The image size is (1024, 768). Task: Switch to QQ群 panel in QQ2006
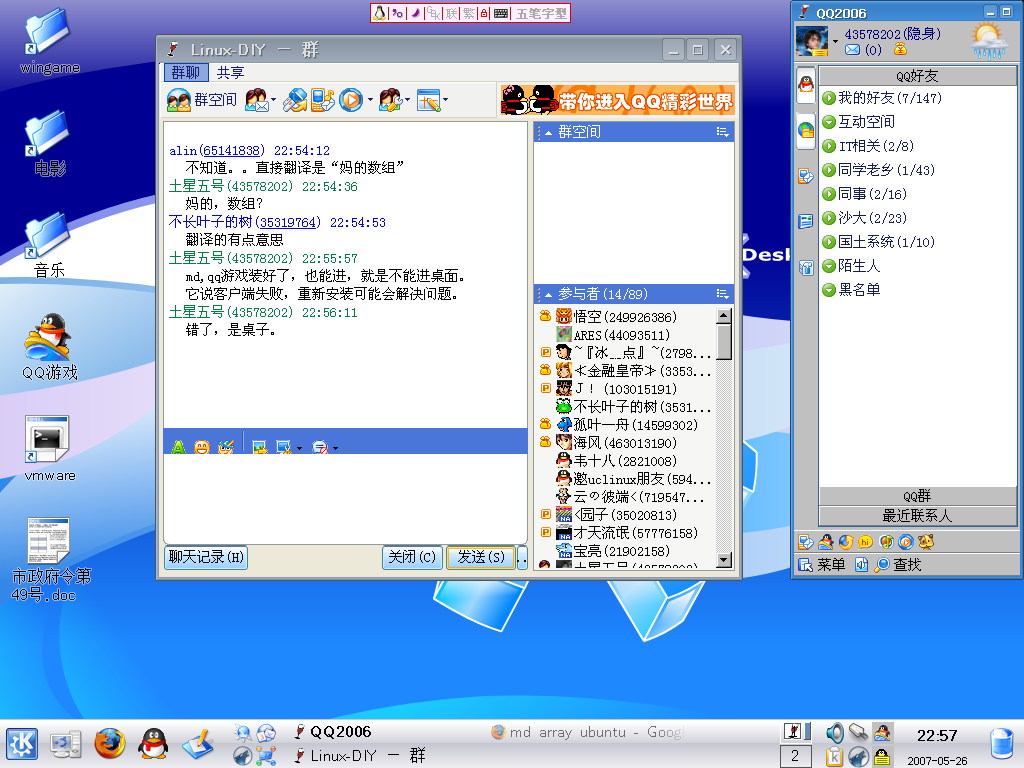(918, 496)
